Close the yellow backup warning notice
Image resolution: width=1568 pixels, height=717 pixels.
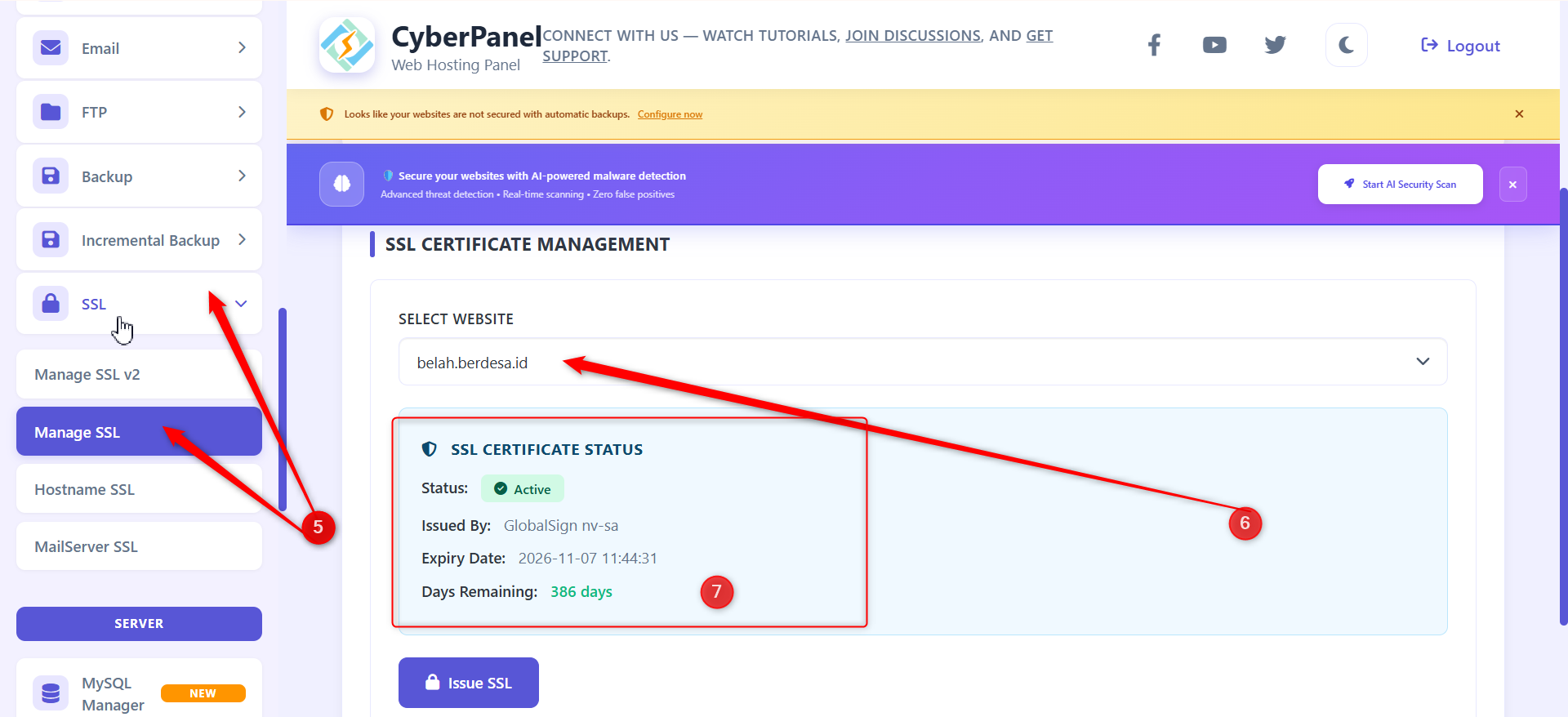pyautogui.click(x=1519, y=114)
